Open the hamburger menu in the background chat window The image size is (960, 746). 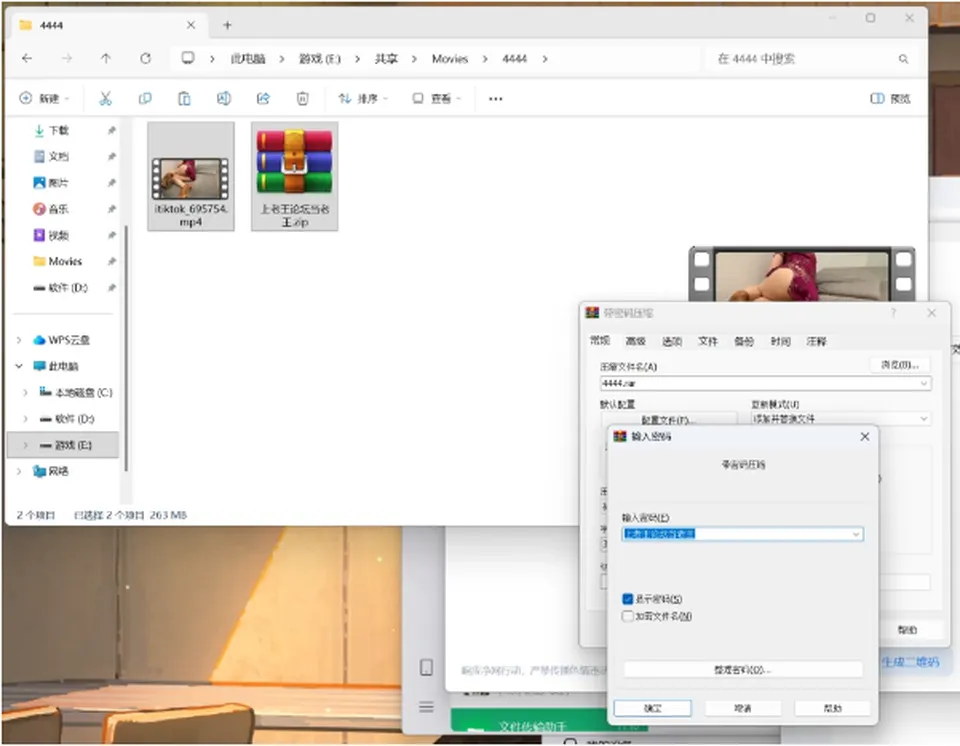tap(426, 707)
